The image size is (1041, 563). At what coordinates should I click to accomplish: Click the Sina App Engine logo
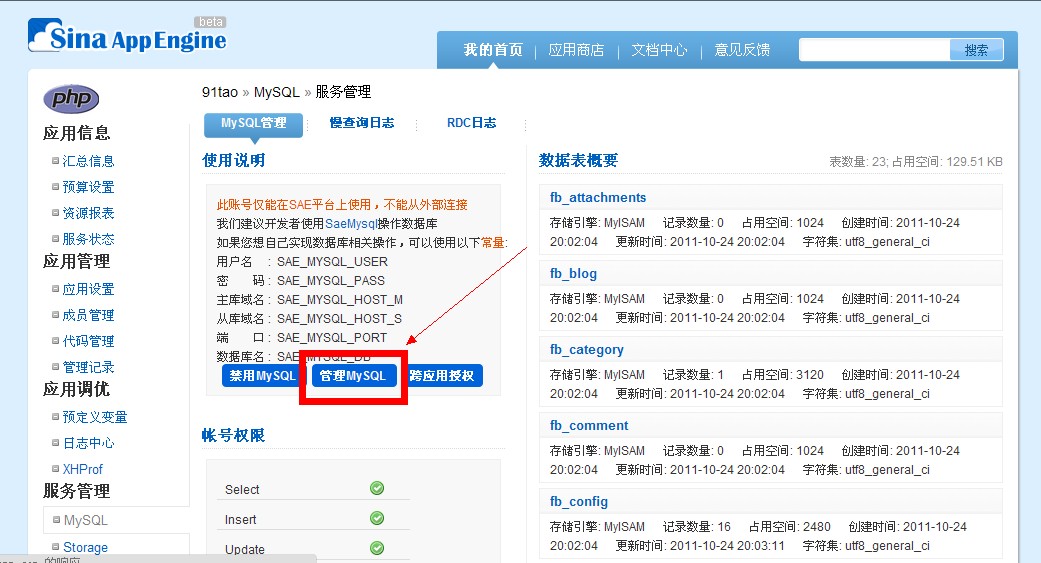pyautogui.click(x=127, y=35)
